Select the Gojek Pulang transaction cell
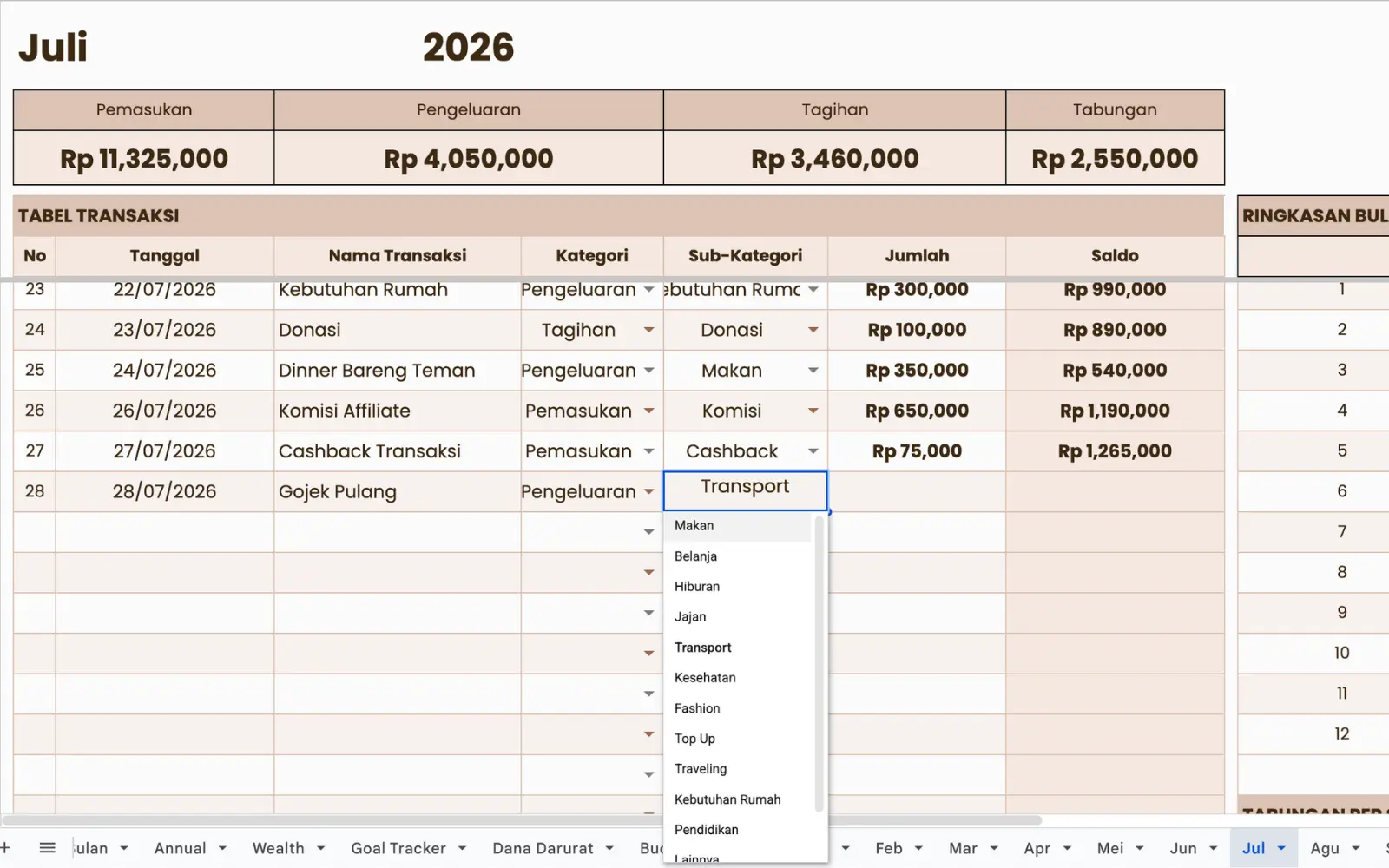This screenshot has height=868, width=1389. pyautogui.click(x=398, y=492)
